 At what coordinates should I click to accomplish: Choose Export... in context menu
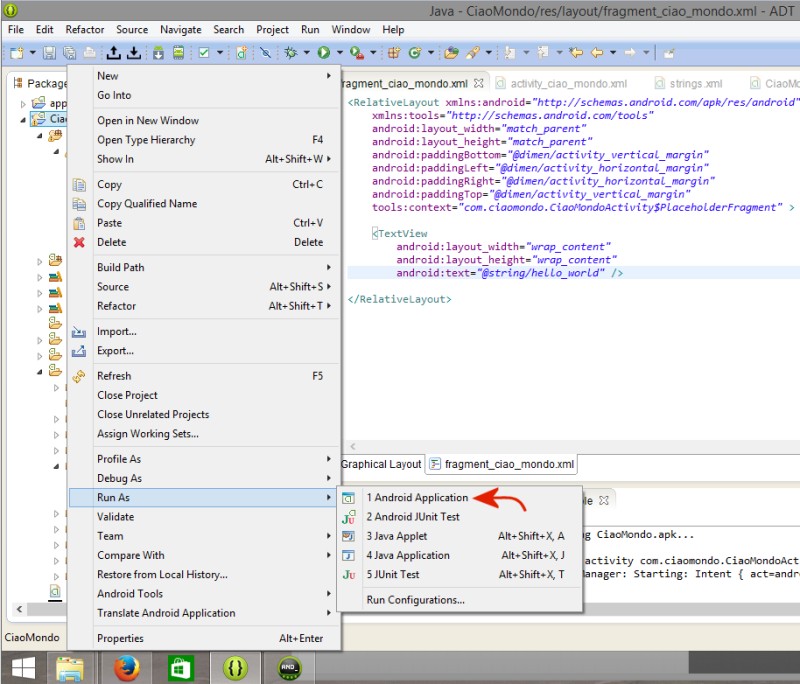204,350
